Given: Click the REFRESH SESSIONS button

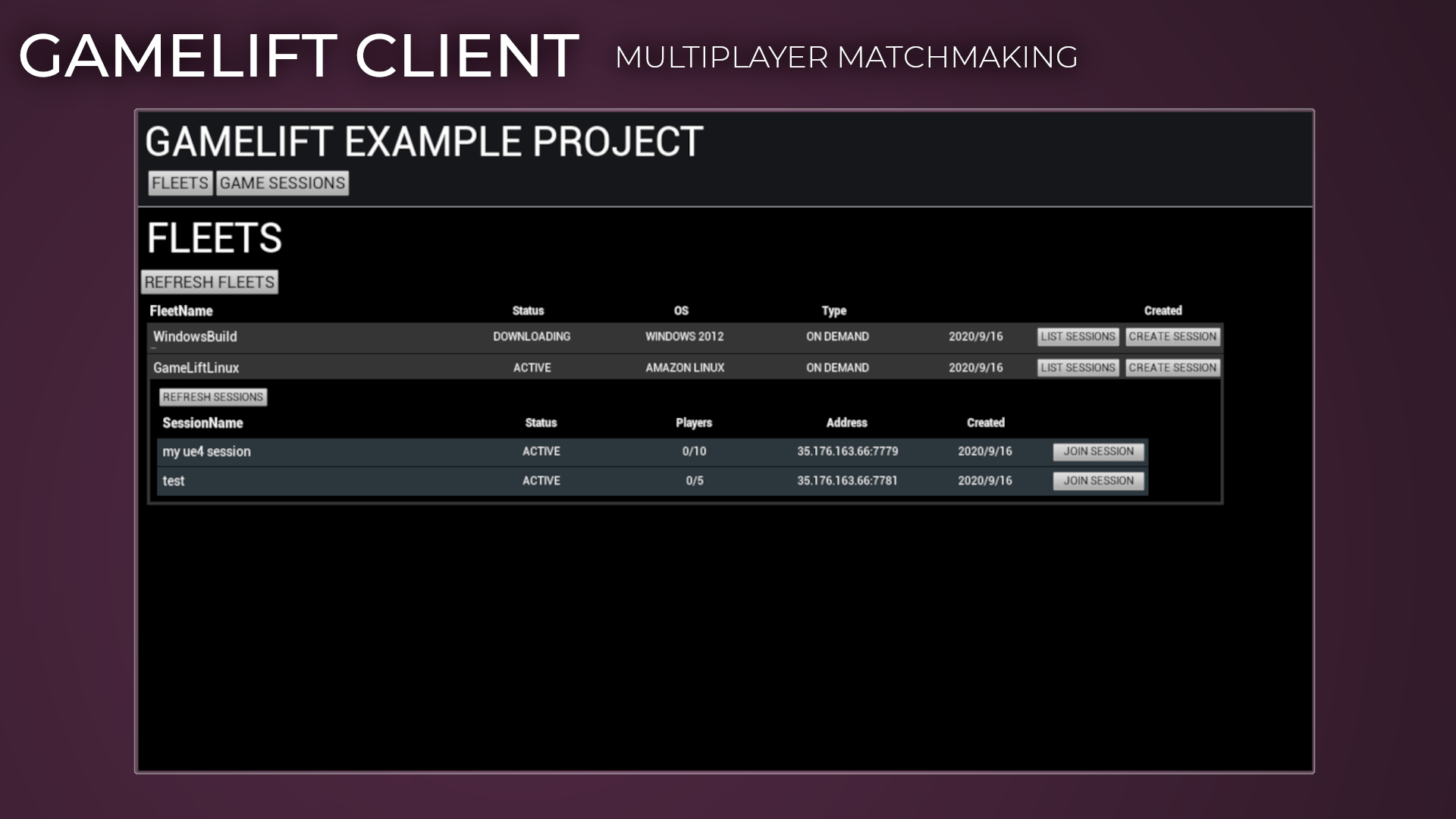Looking at the screenshot, I should pos(212,397).
